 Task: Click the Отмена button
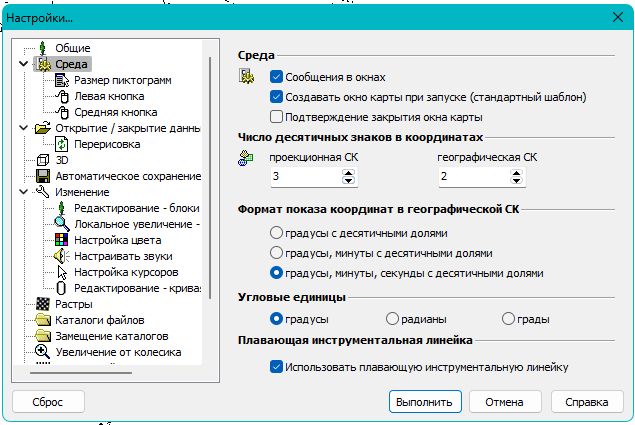tap(505, 402)
